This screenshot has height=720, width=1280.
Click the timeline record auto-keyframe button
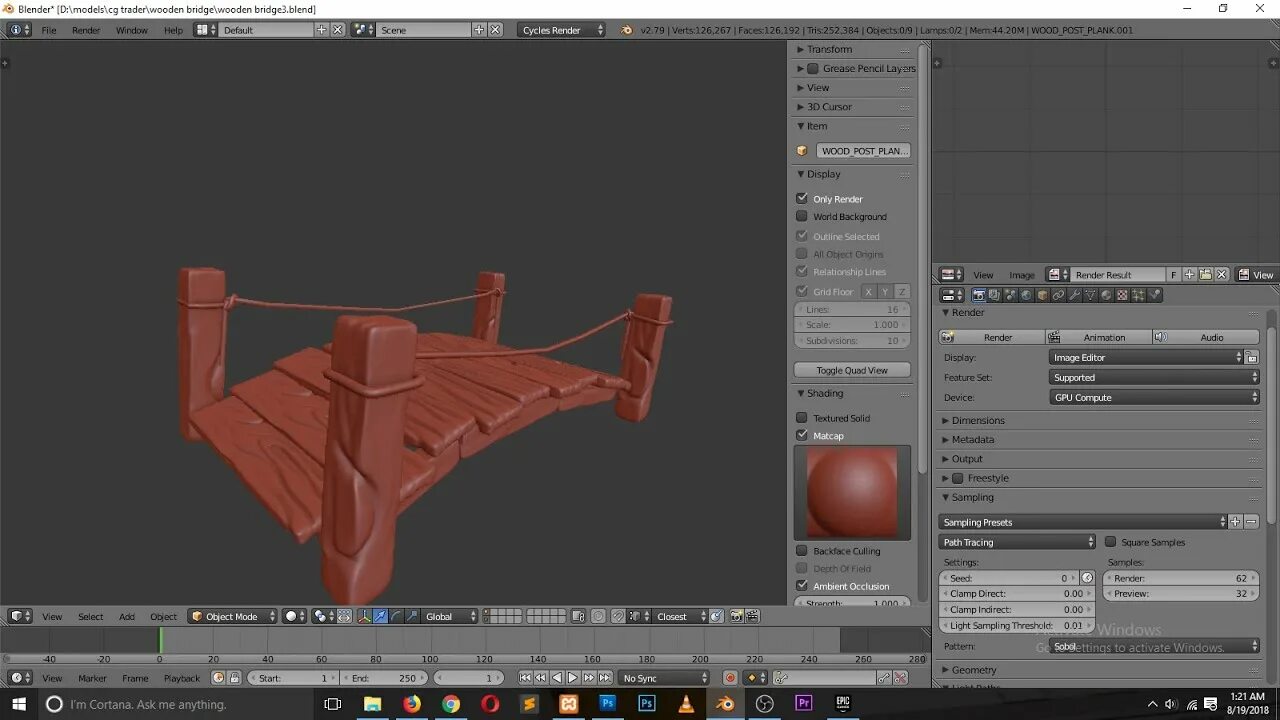(730, 678)
